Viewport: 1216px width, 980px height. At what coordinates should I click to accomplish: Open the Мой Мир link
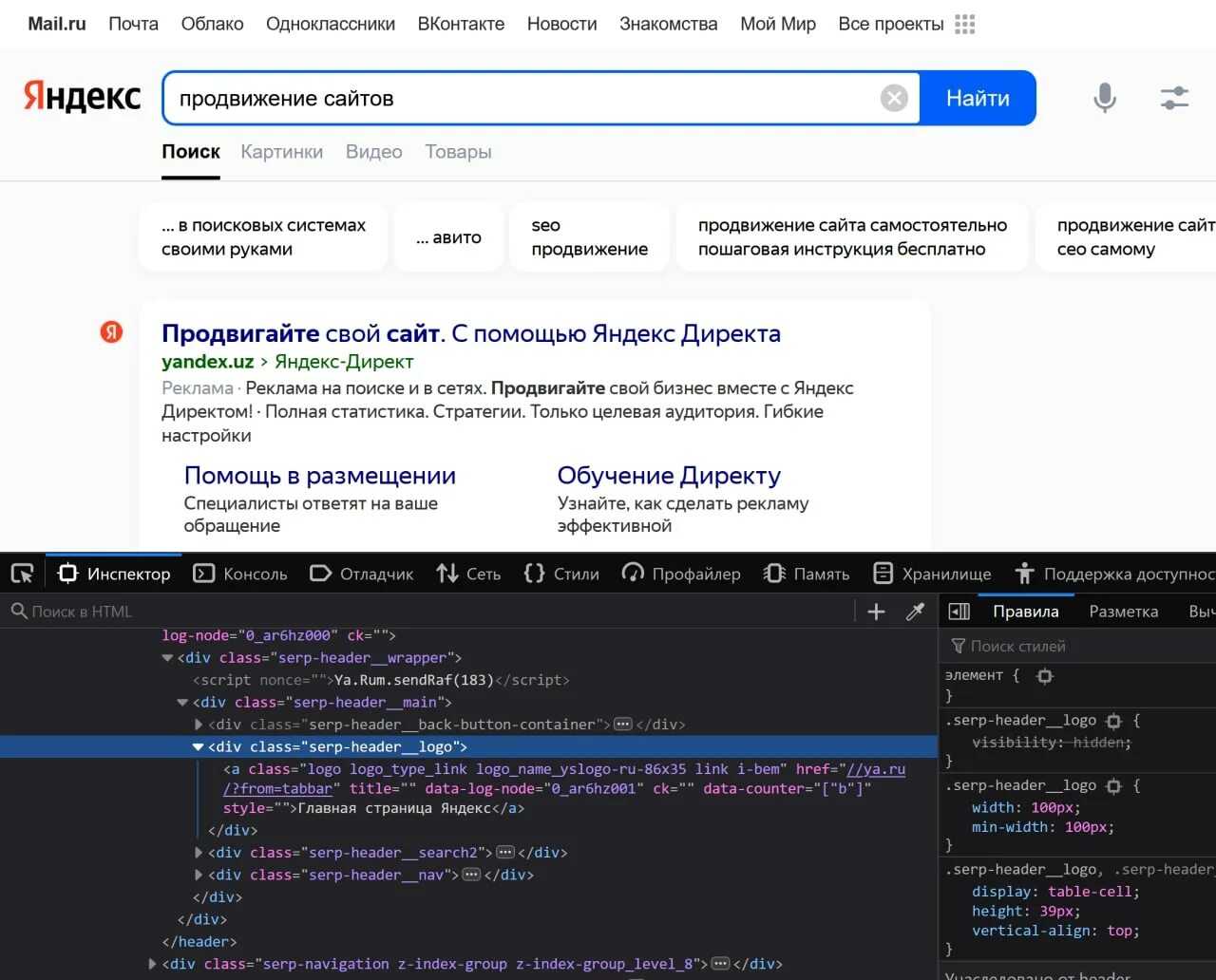click(x=778, y=24)
